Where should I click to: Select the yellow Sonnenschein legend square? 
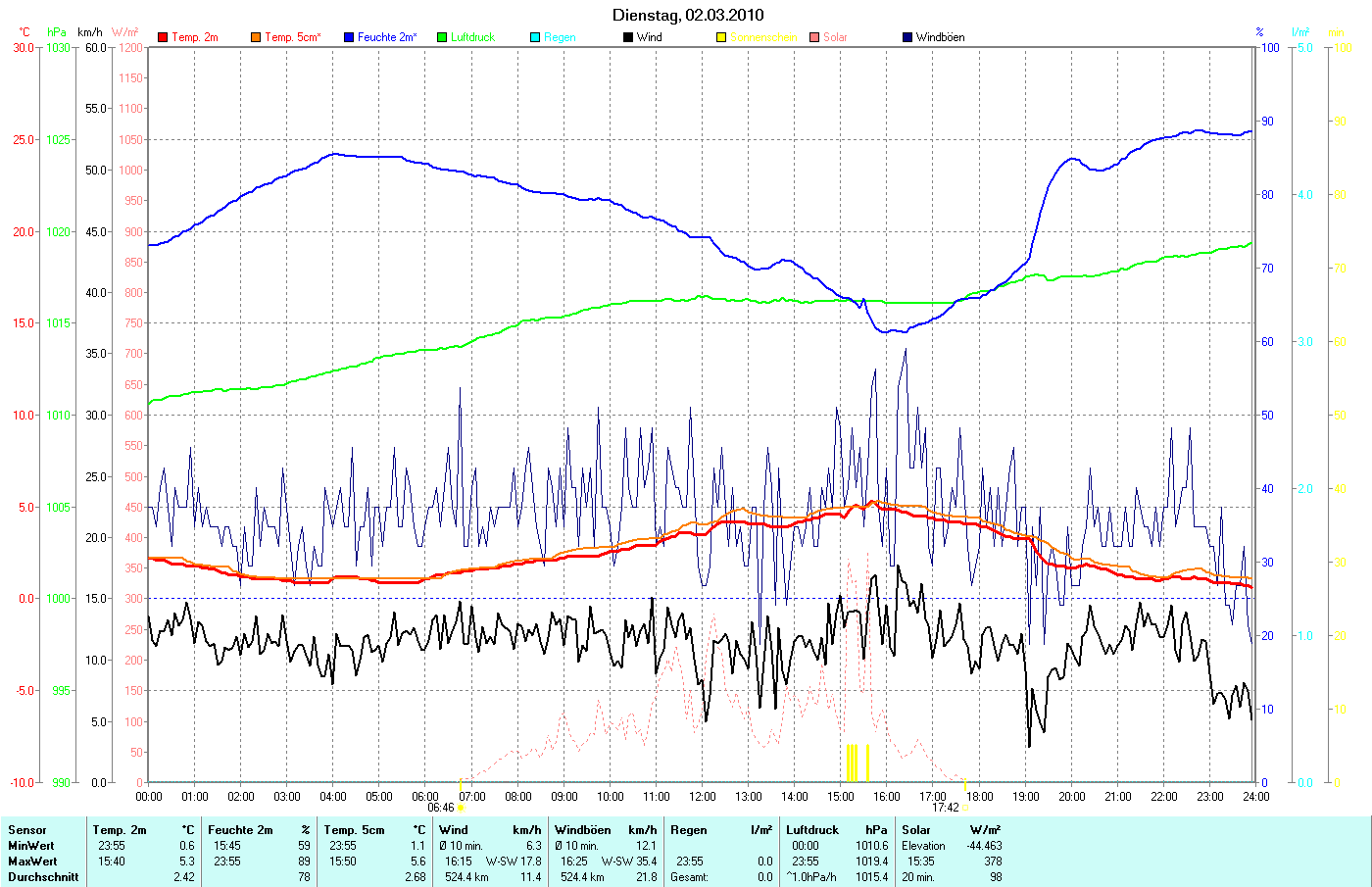[x=721, y=37]
